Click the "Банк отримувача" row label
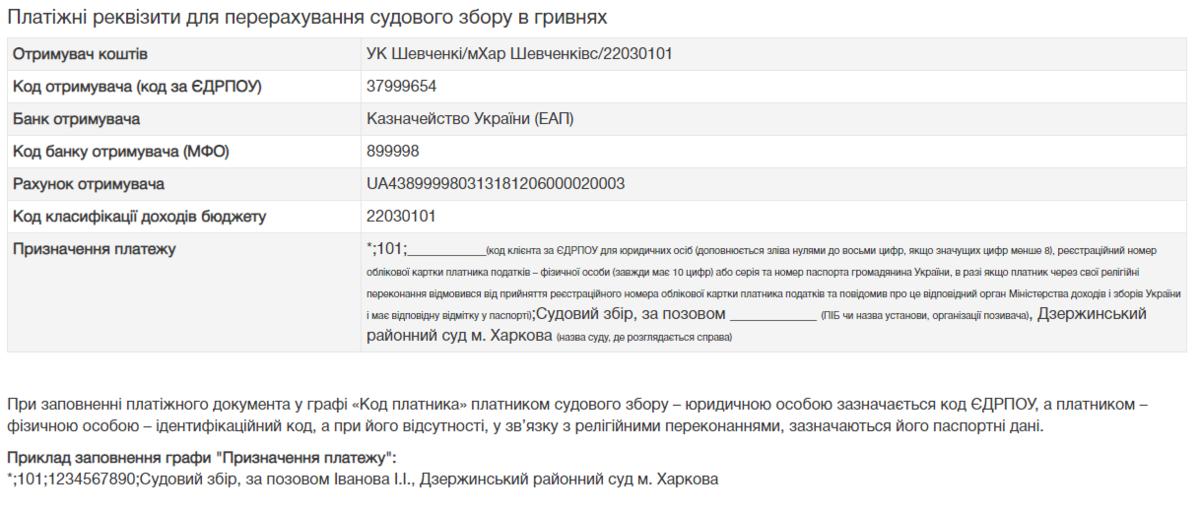The width and height of the screenshot is (1200, 512). click(x=76, y=120)
